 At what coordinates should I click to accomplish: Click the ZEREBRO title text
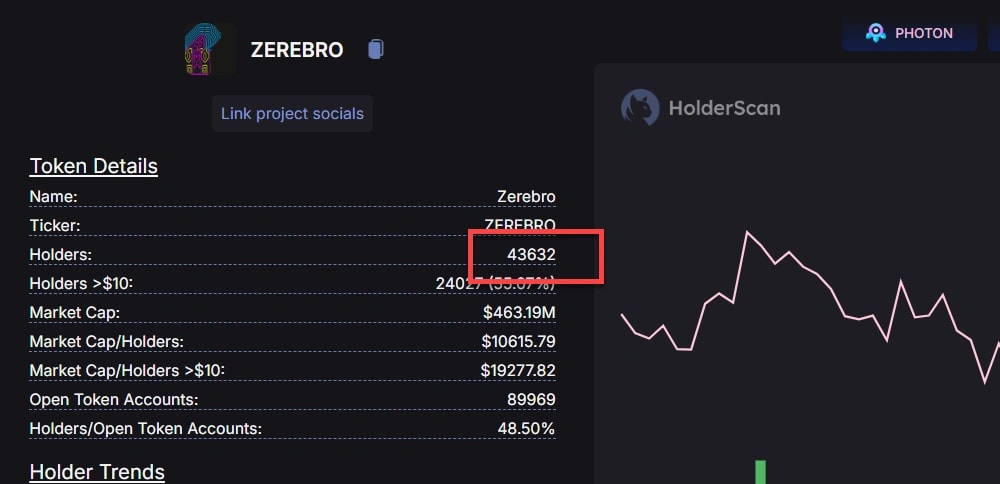[x=297, y=50]
